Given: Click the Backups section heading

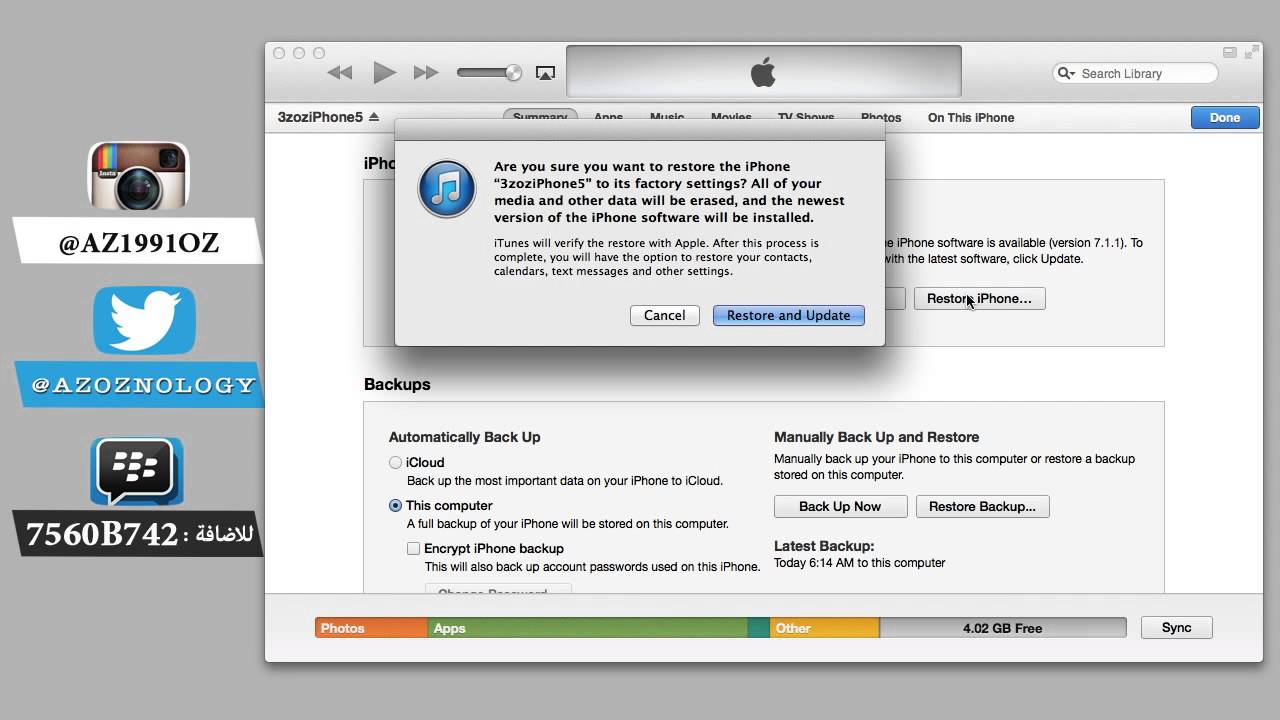Looking at the screenshot, I should click(397, 384).
